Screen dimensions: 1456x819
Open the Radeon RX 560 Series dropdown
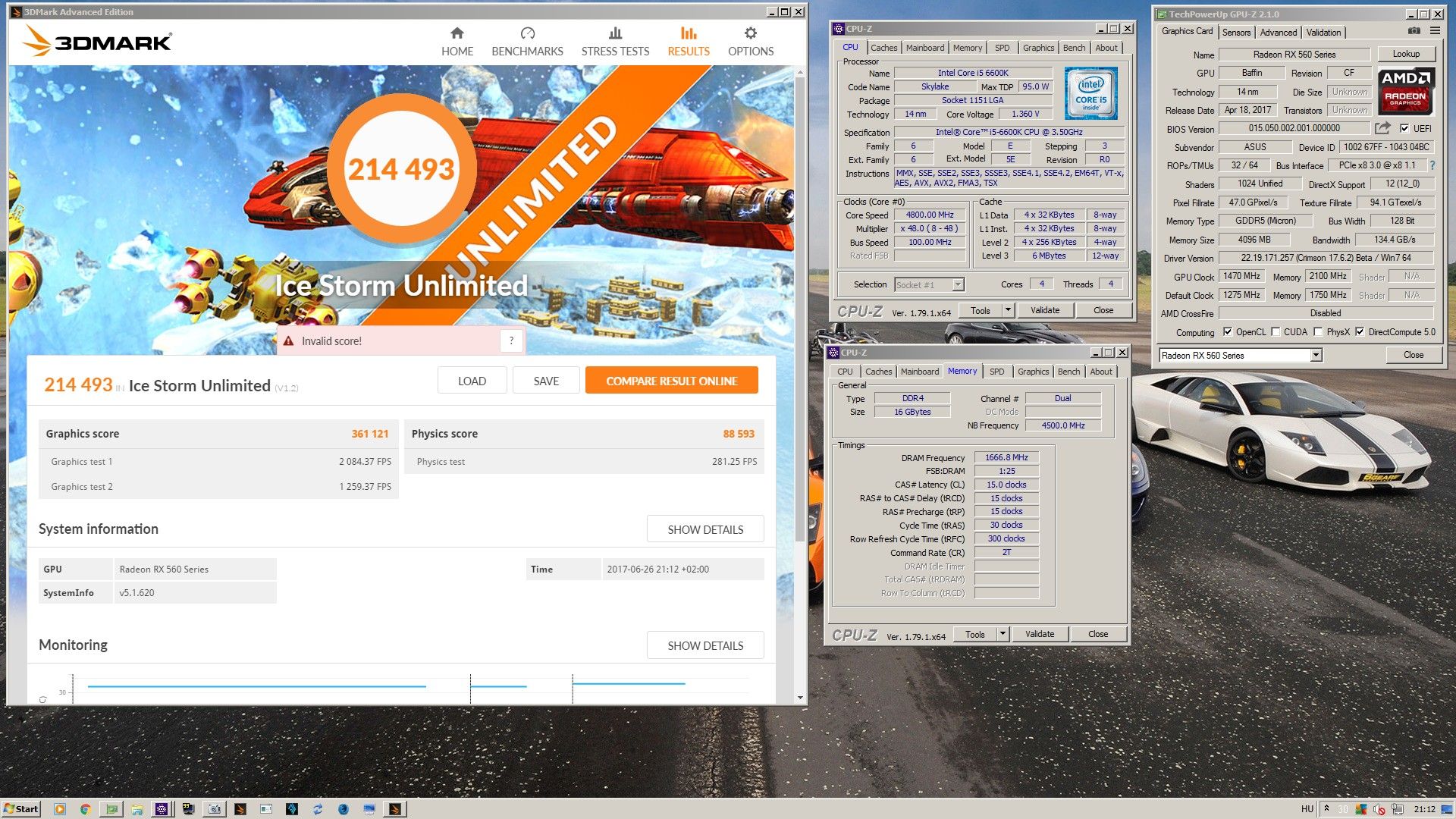1316,355
